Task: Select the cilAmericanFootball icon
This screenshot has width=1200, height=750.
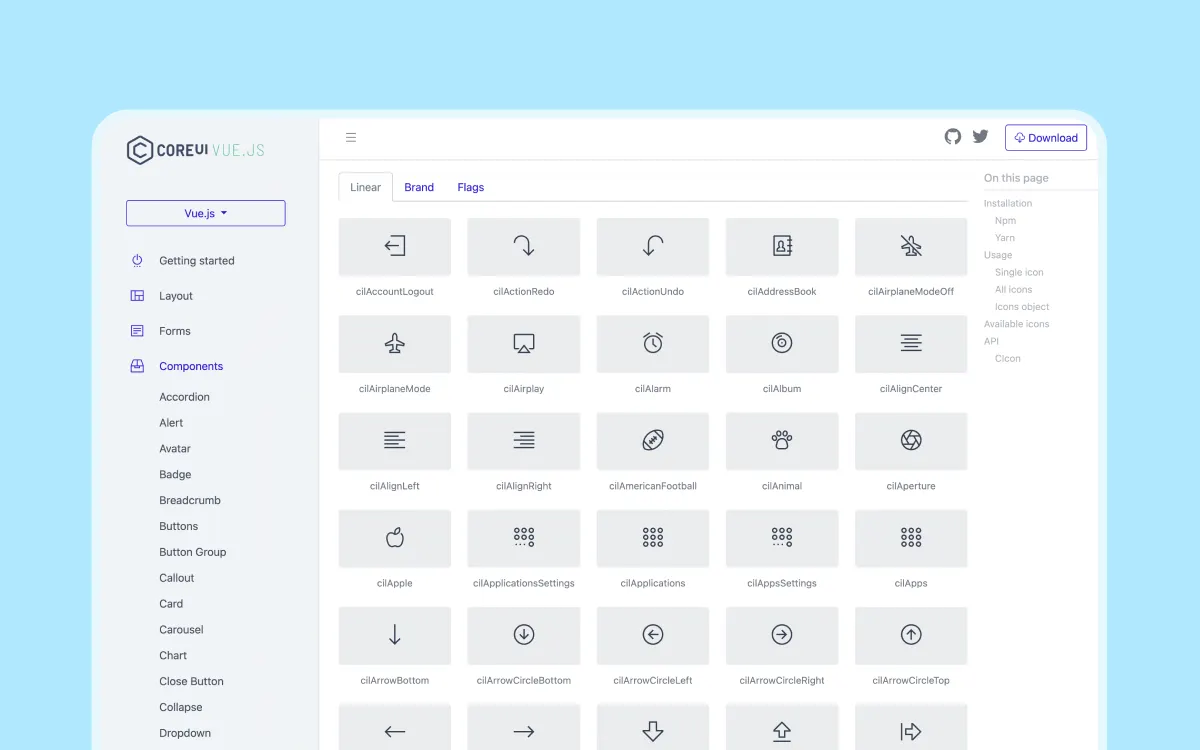Action: pyautogui.click(x=652, y=441)
